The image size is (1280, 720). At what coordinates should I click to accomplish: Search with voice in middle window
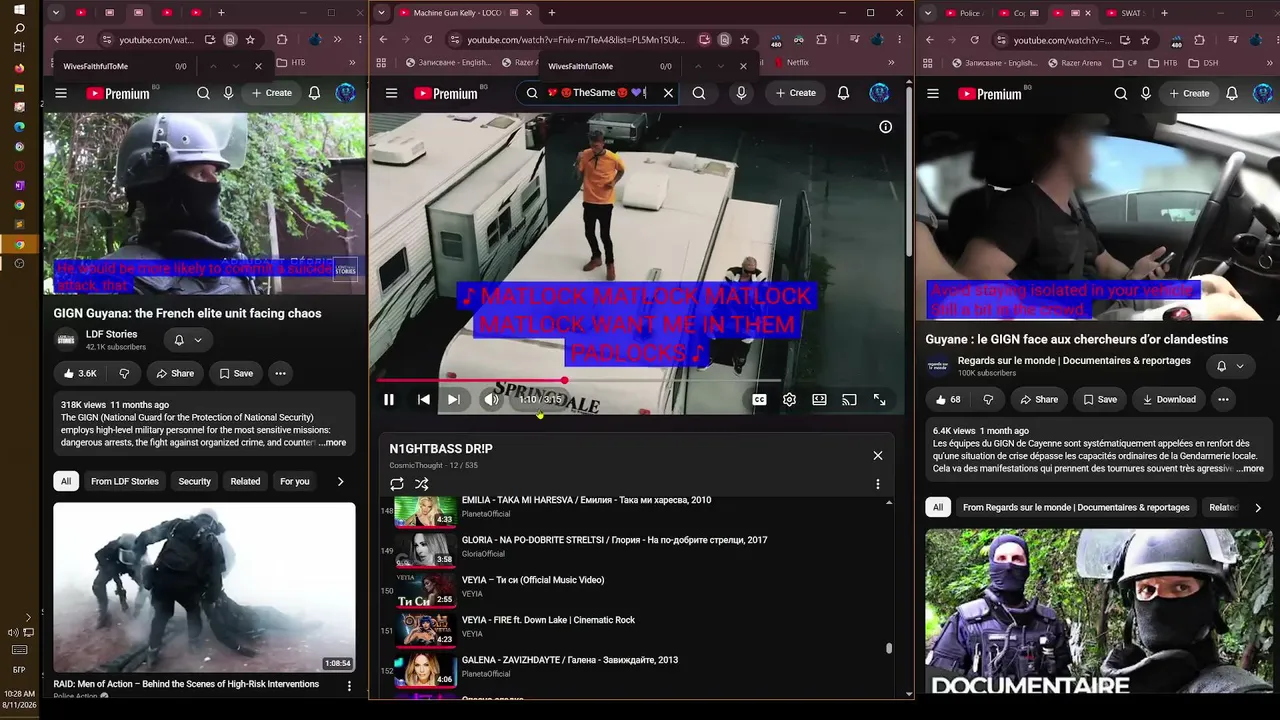741,93
